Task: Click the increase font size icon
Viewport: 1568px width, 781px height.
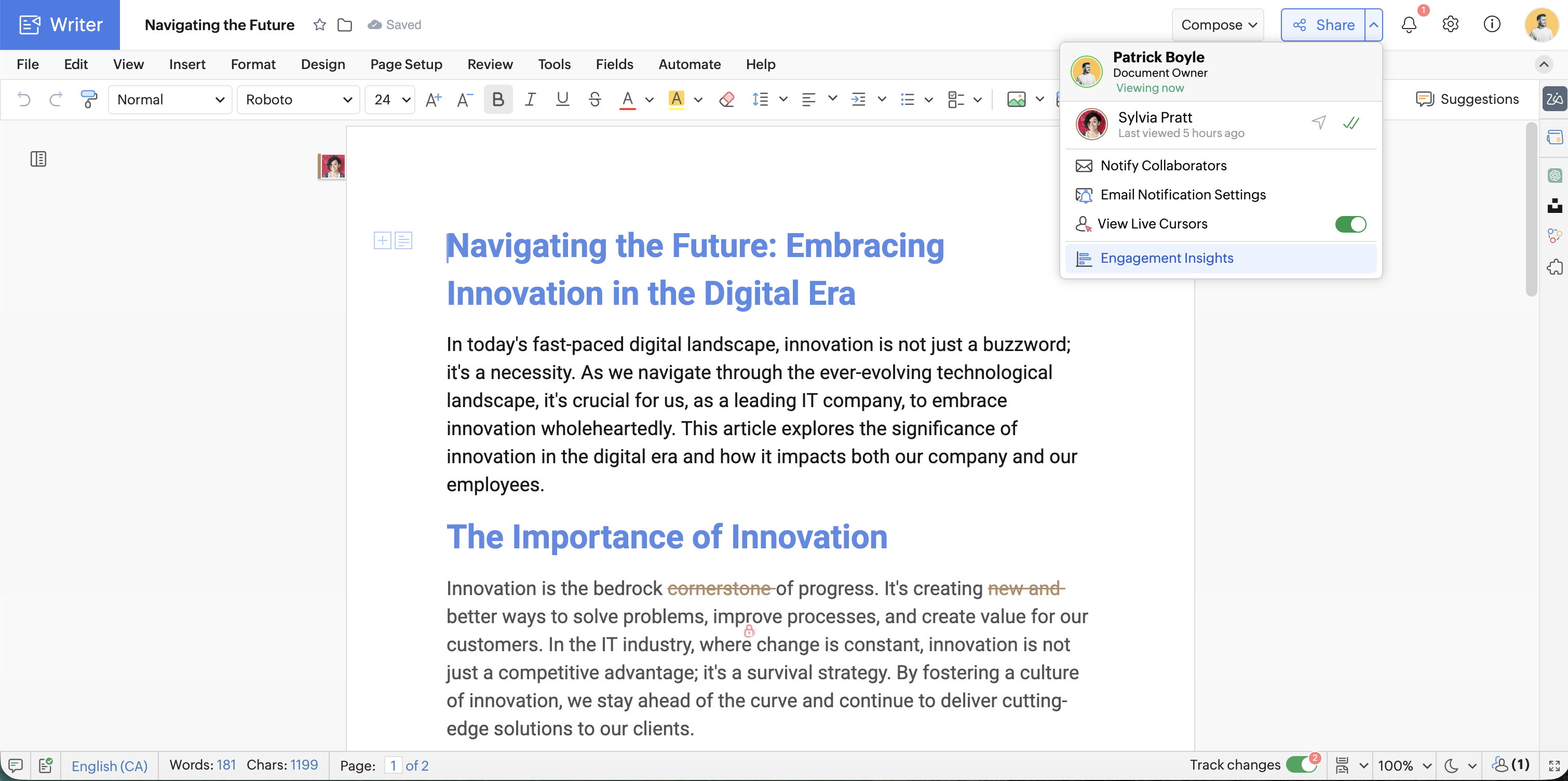Action: 433,99
